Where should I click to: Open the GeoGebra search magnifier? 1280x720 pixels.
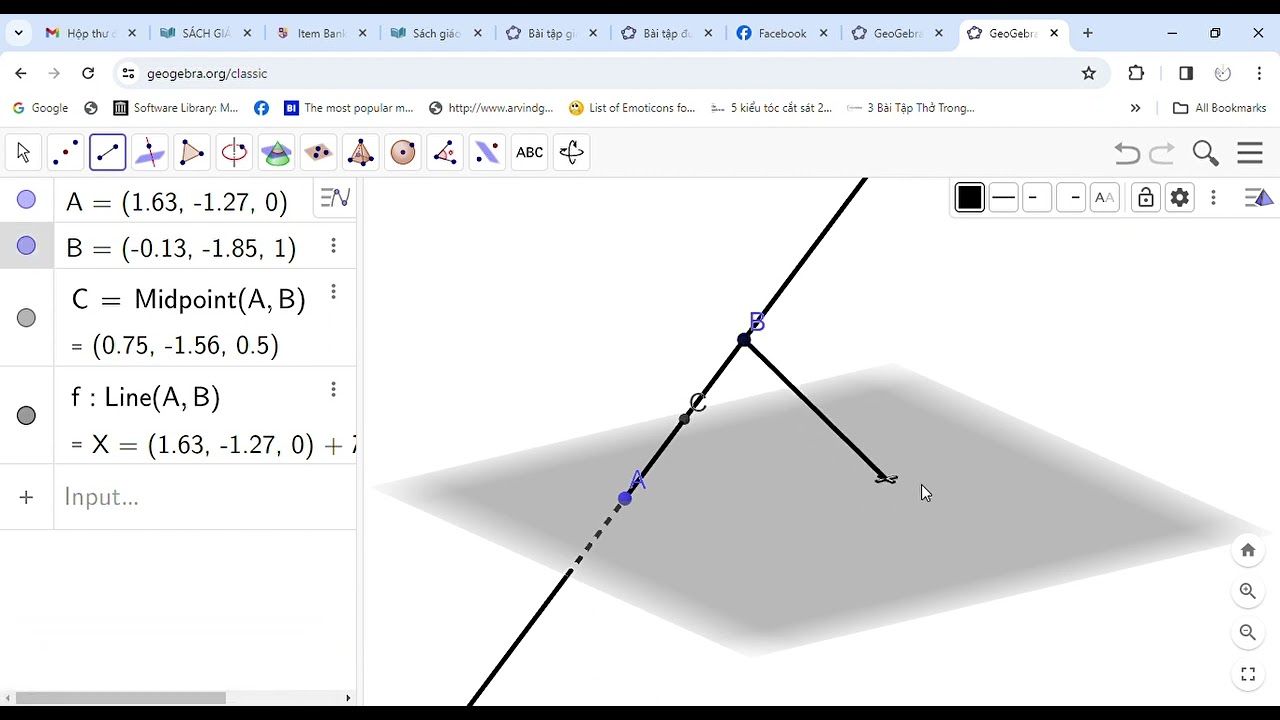pos(1205,153)
